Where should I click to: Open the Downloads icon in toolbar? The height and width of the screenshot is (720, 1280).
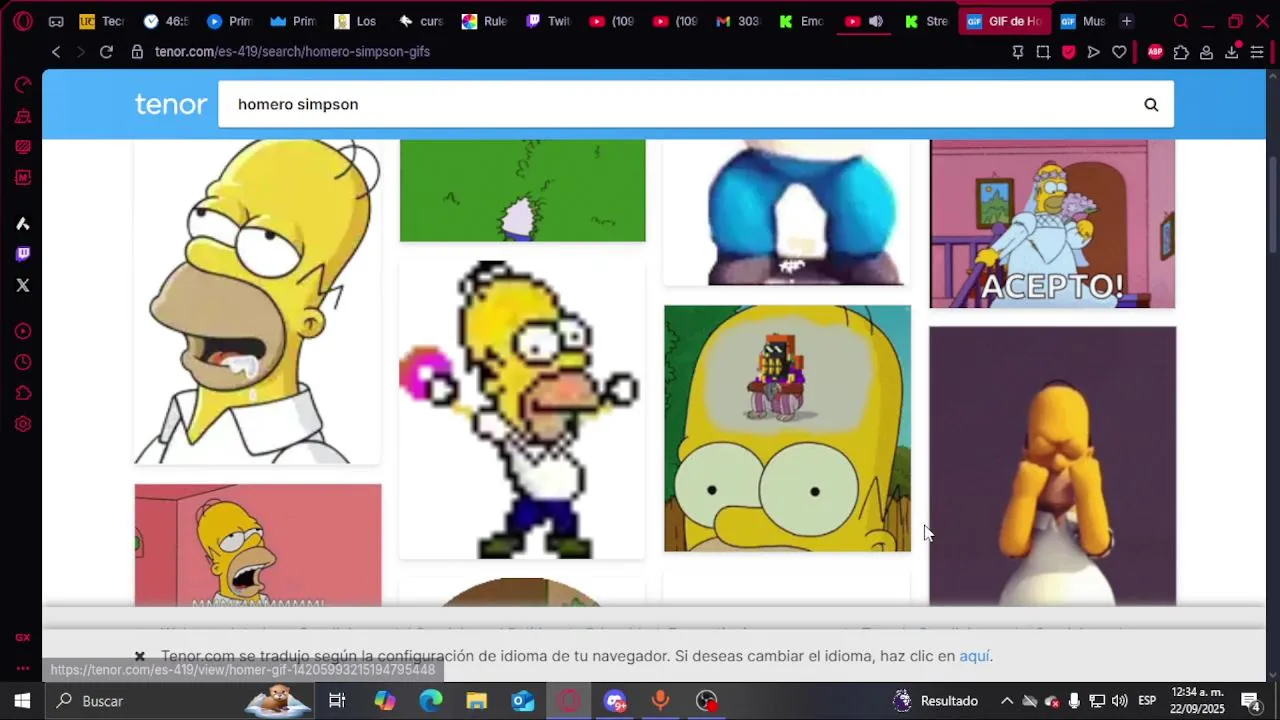pos(1232,52)
